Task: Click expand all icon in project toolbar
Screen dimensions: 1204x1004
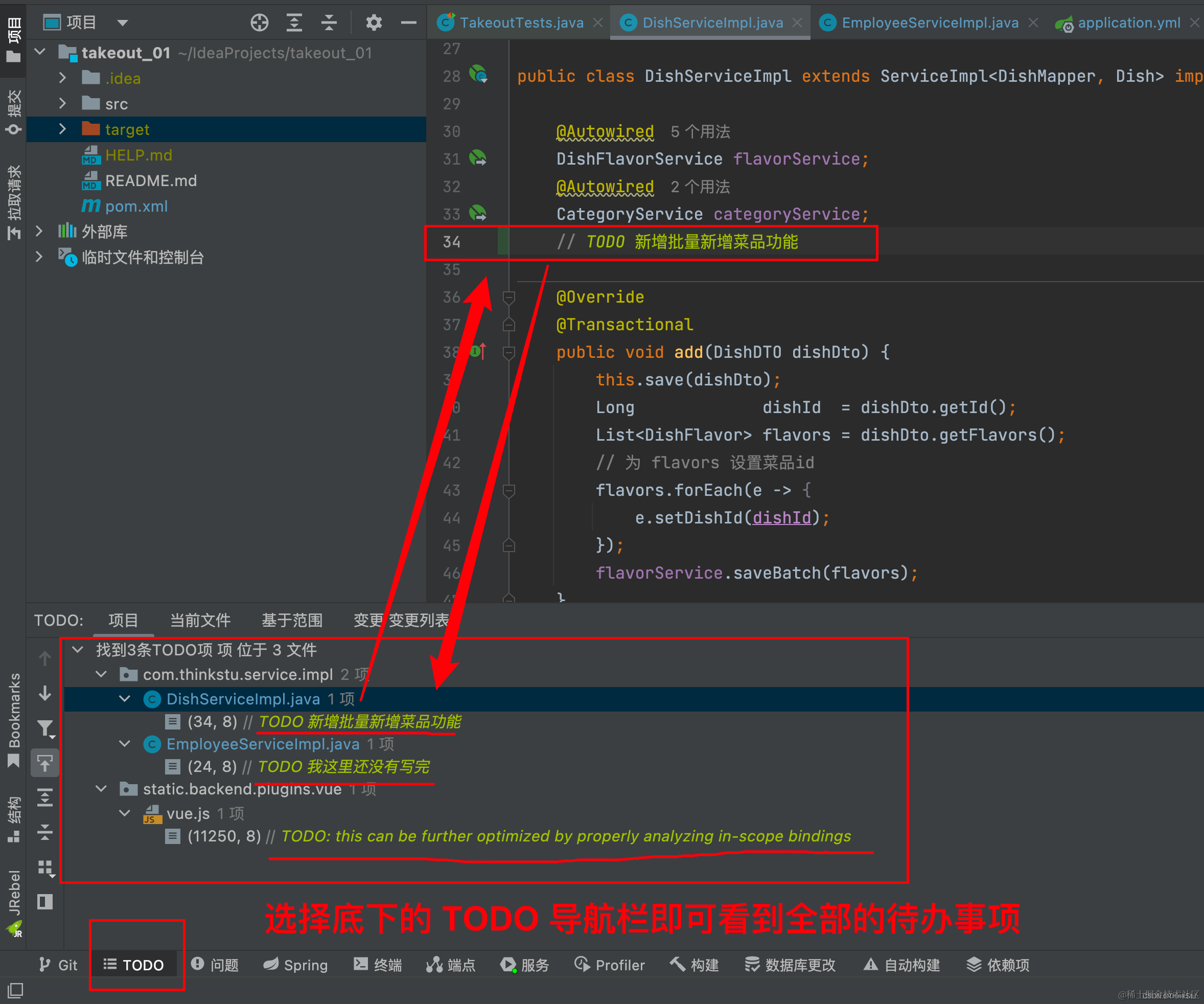Action: (294, 23)
